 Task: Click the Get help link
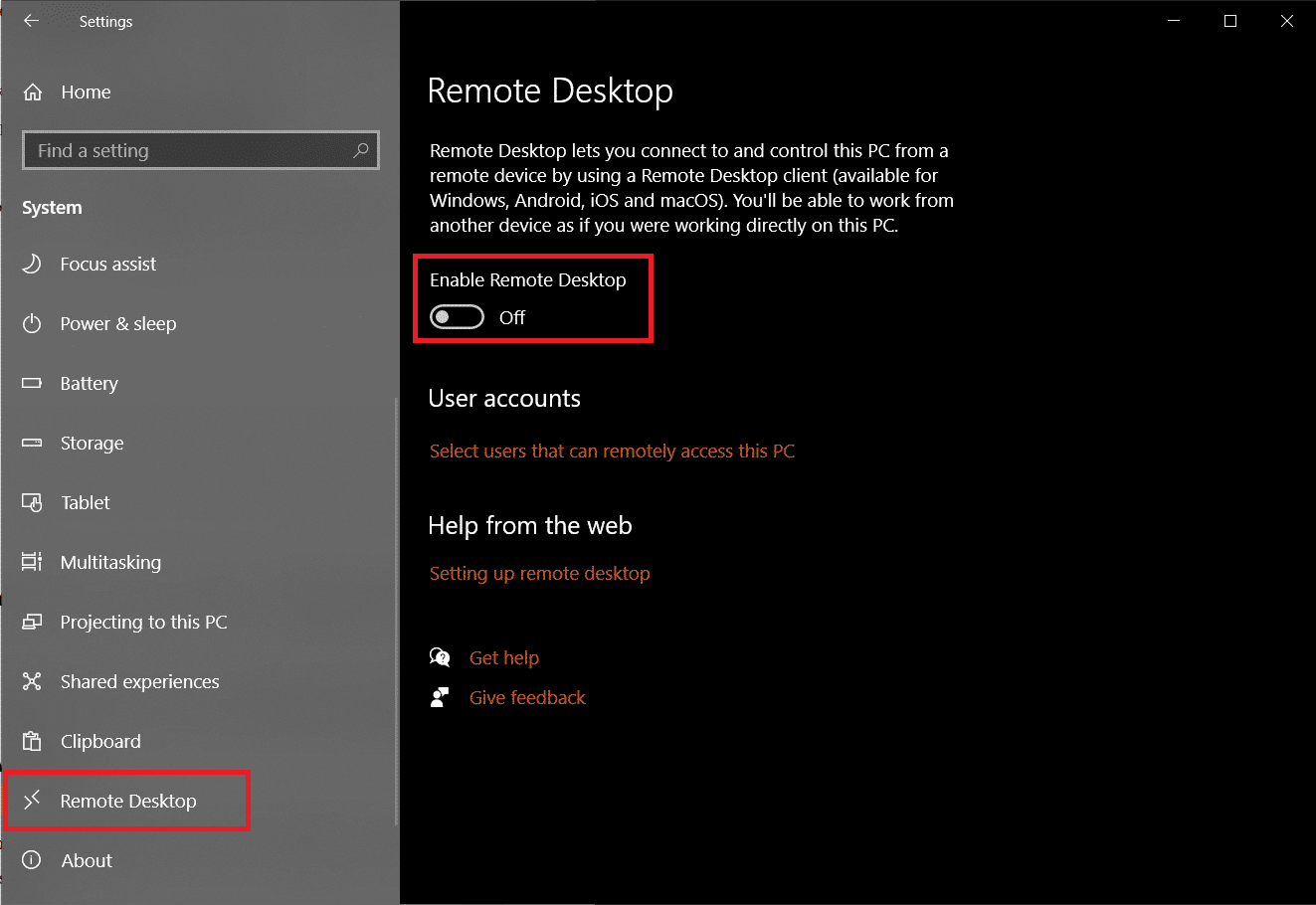pyautogui.click(x=503, y=657)
